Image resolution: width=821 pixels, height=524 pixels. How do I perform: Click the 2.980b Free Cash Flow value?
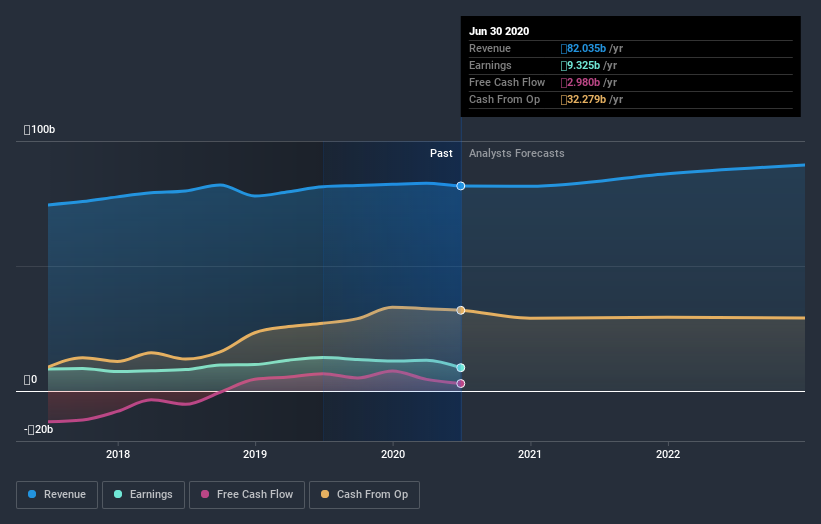[580, 83]
